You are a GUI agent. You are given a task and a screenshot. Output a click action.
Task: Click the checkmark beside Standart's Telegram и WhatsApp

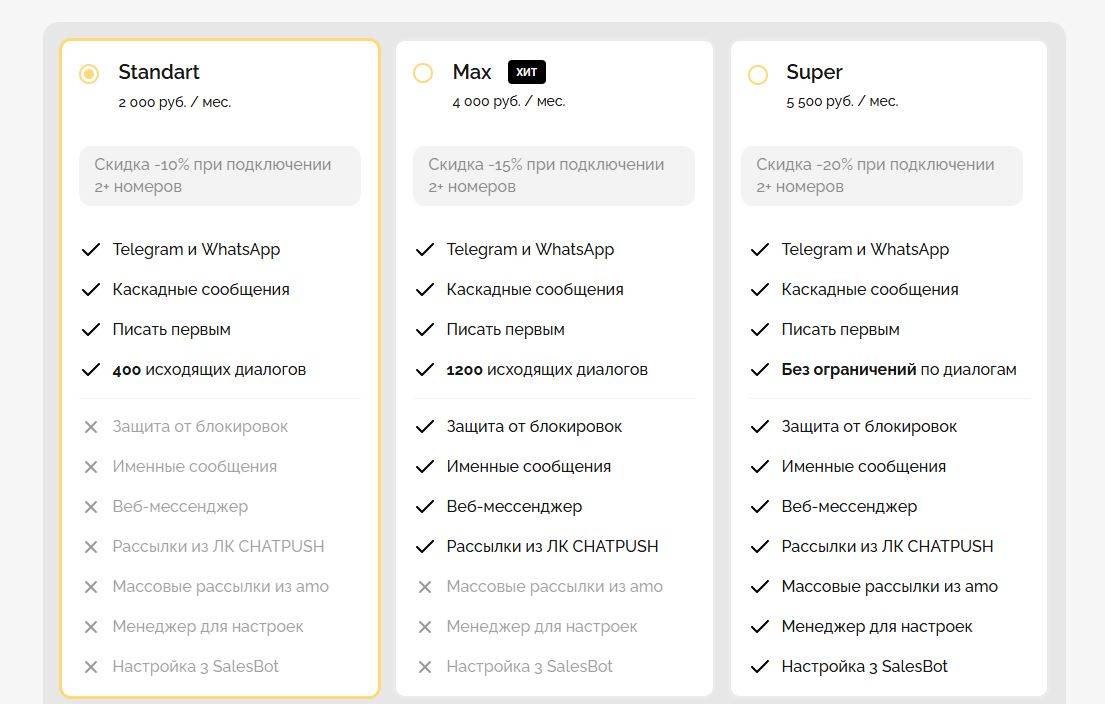(x=91, y=250)
